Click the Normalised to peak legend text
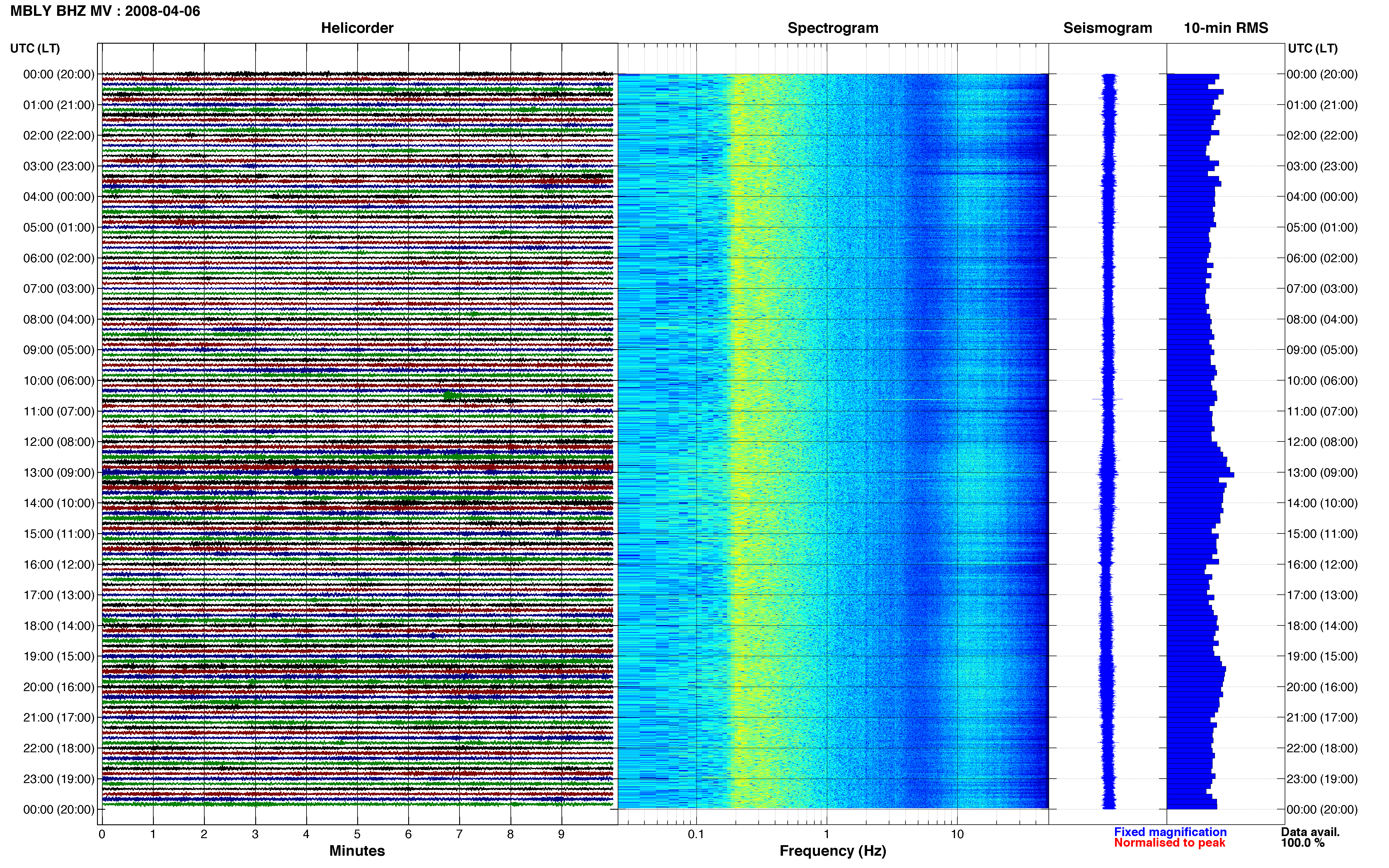This screenshot has width=1389, height=868. (1170, 843)
